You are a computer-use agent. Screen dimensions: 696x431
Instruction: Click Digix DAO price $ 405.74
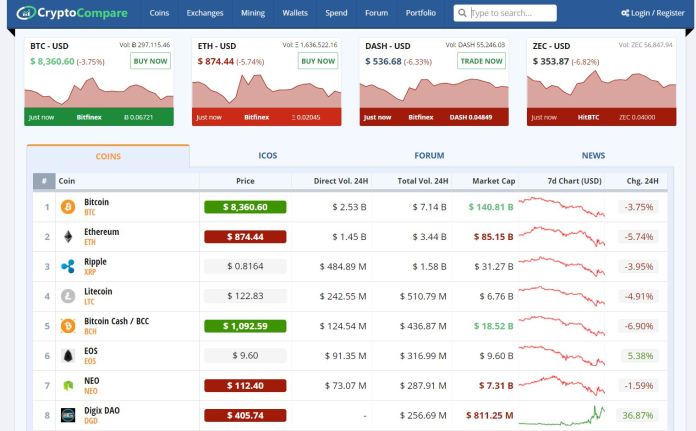coord(245,415)
